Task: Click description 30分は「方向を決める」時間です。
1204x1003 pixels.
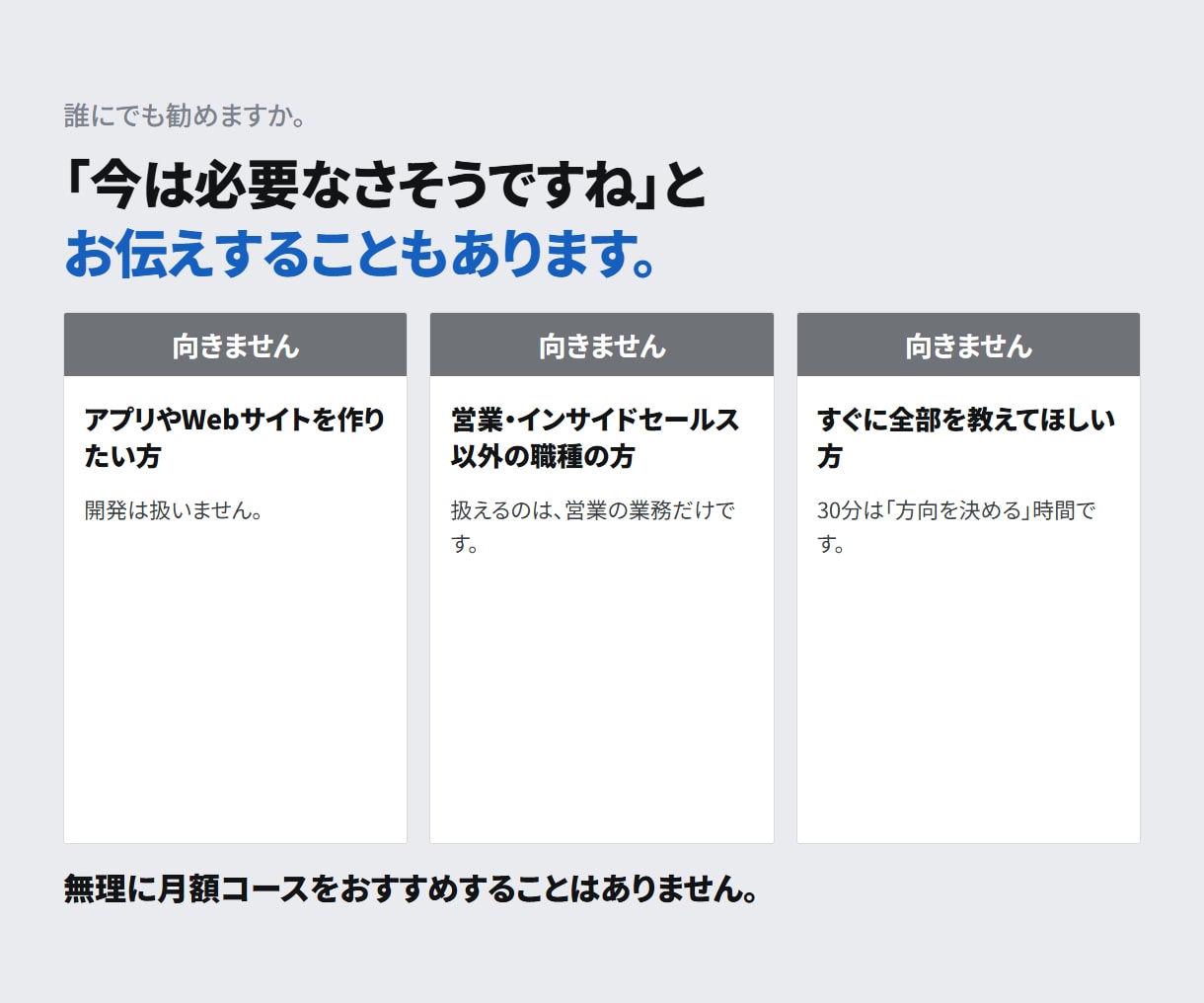Action: click(956, 527)
